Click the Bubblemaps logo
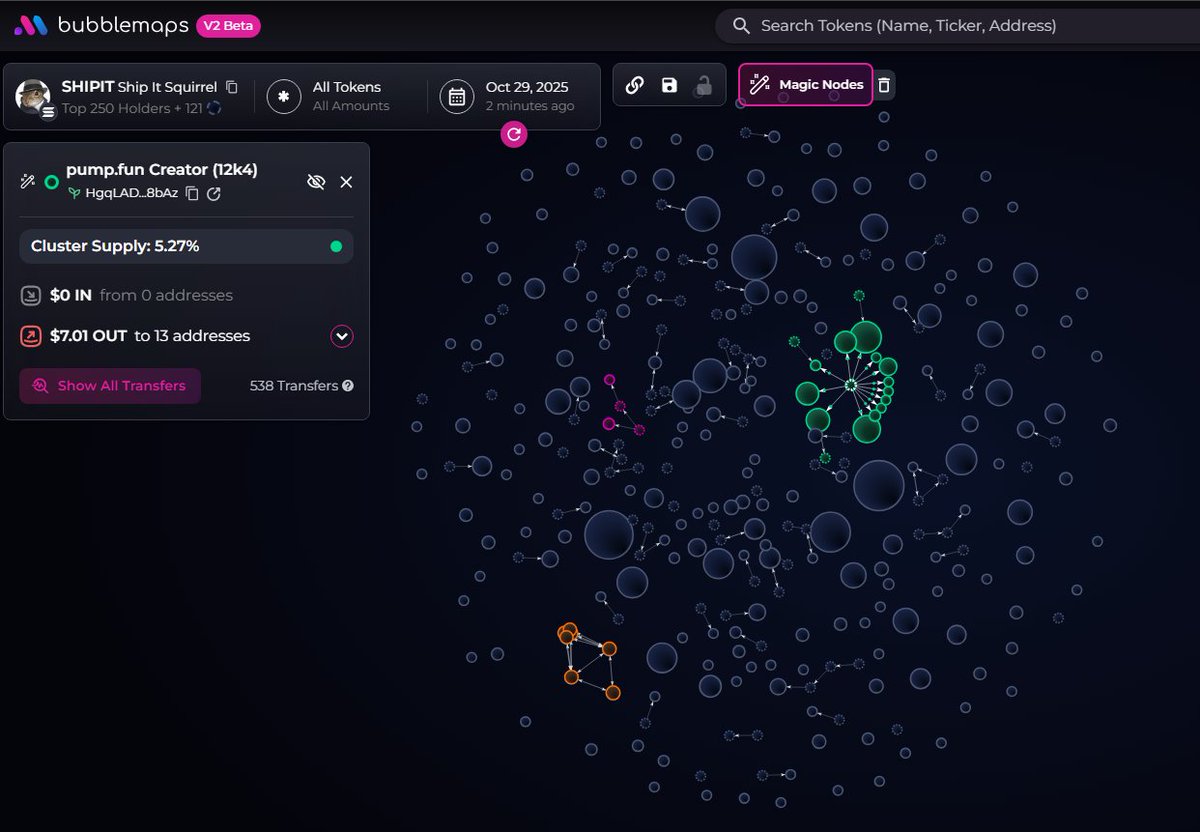 click(100, 26)
